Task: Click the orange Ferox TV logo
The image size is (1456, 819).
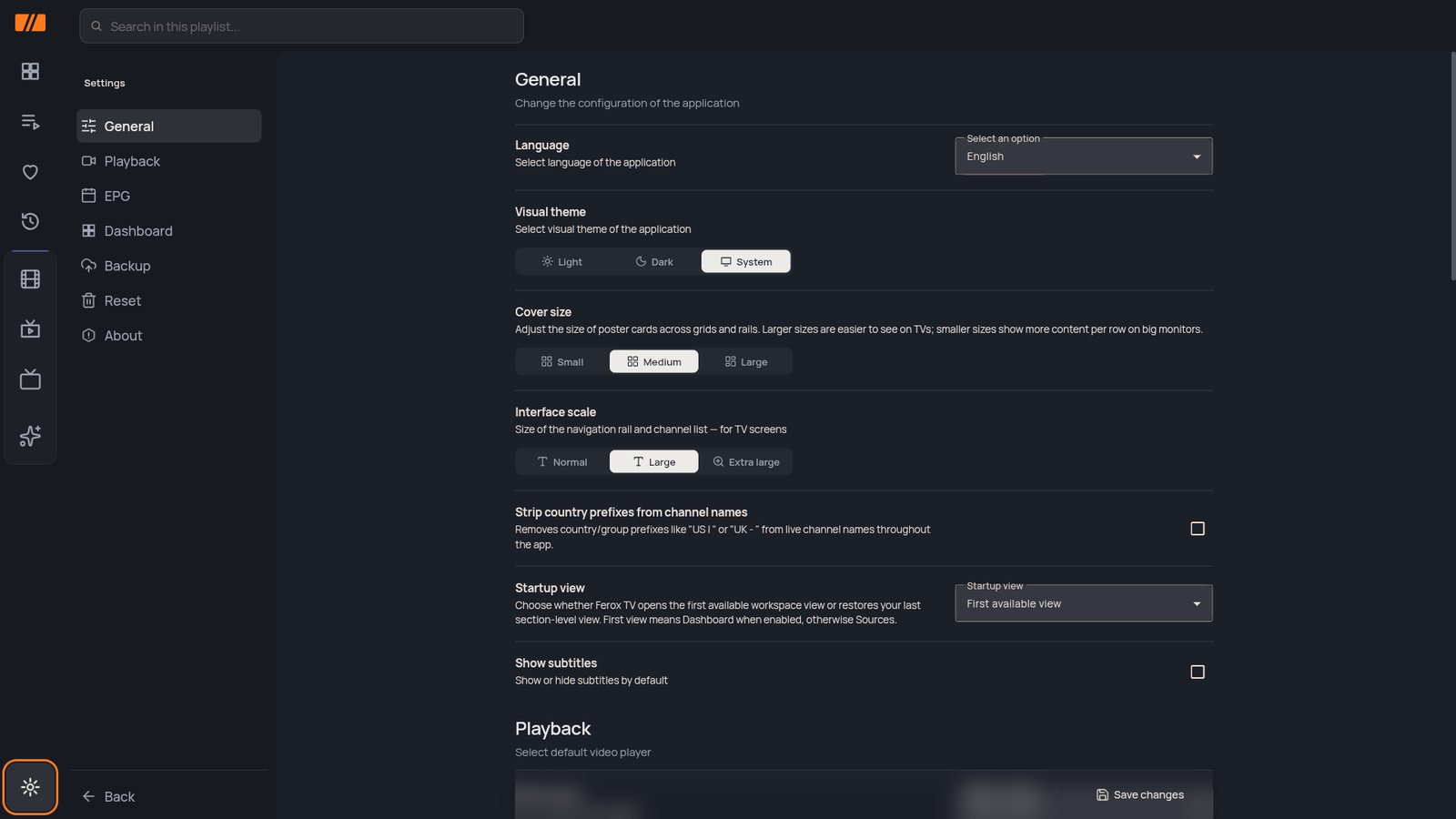Action: click(x=30, y=23)
